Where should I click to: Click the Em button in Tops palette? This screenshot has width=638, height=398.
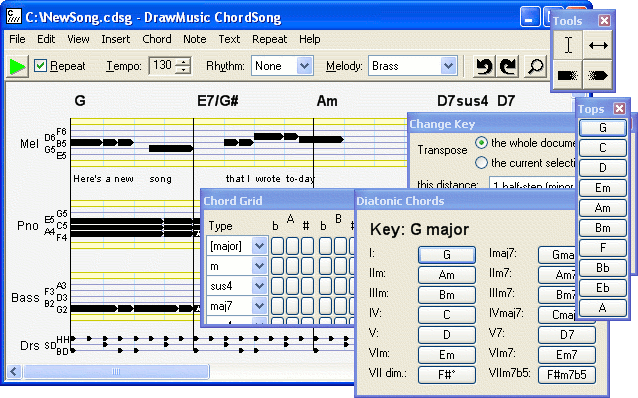[x=603, y=188]
